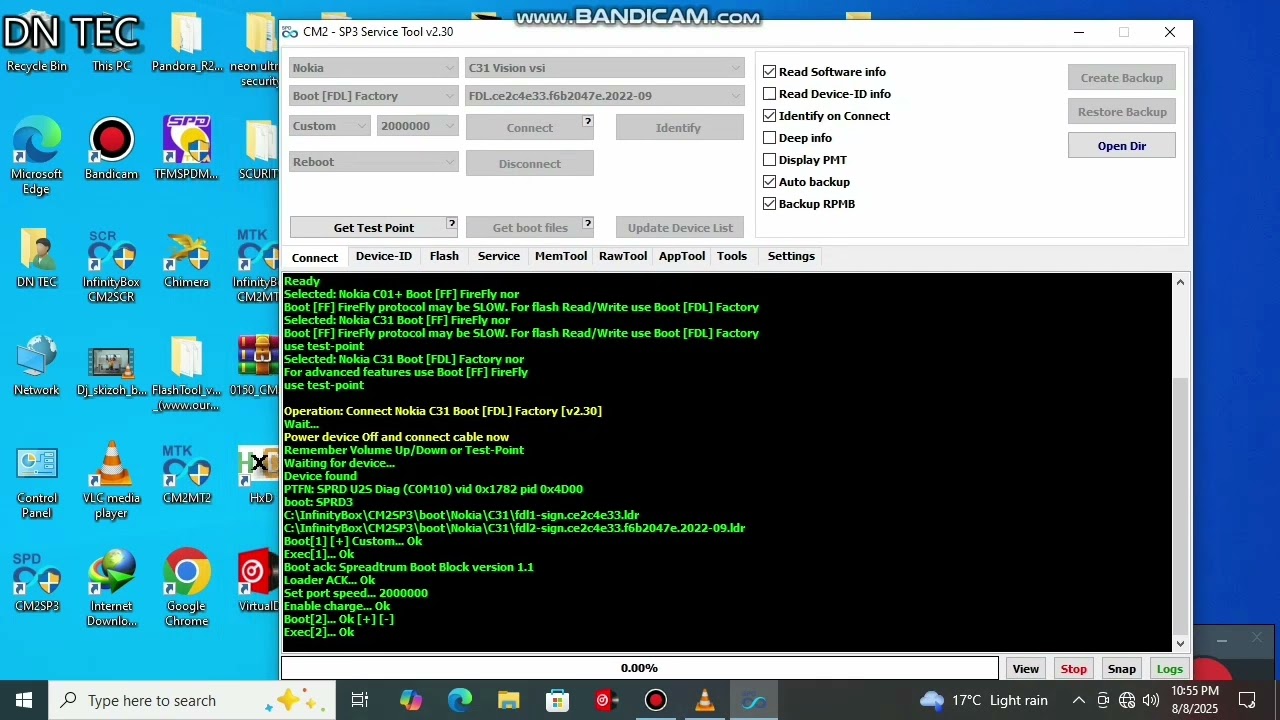Switch to the RawTool tab
1280x720 pixels.
(623, 256)
